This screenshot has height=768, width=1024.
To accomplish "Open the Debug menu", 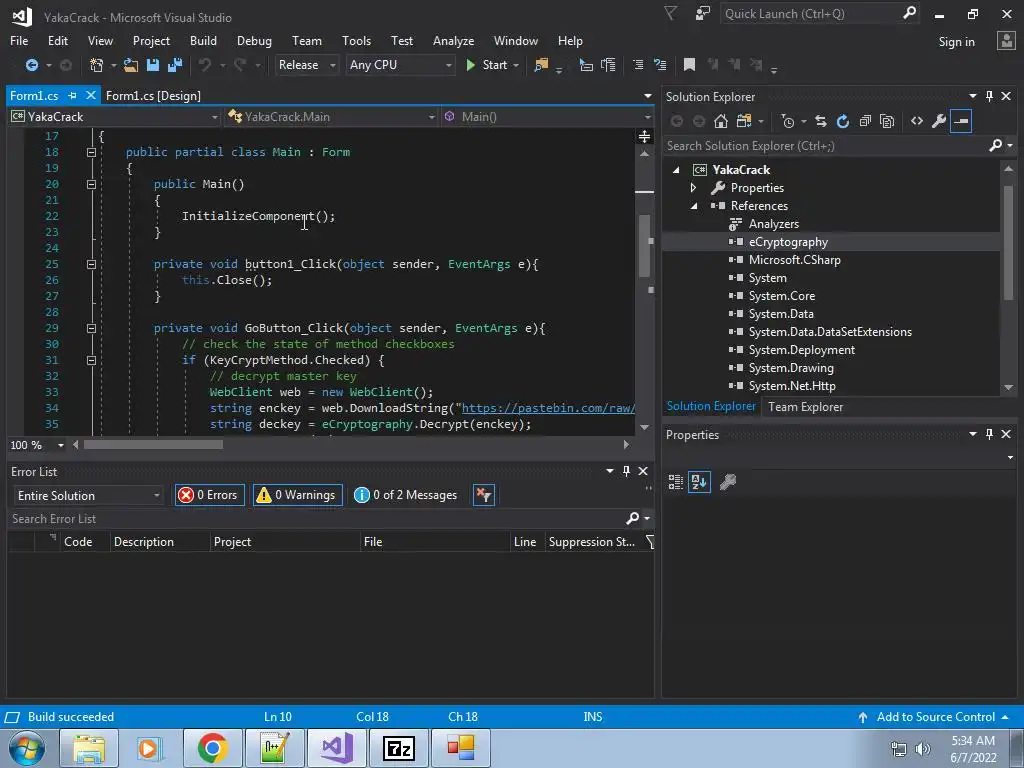I will pos(254,40).
